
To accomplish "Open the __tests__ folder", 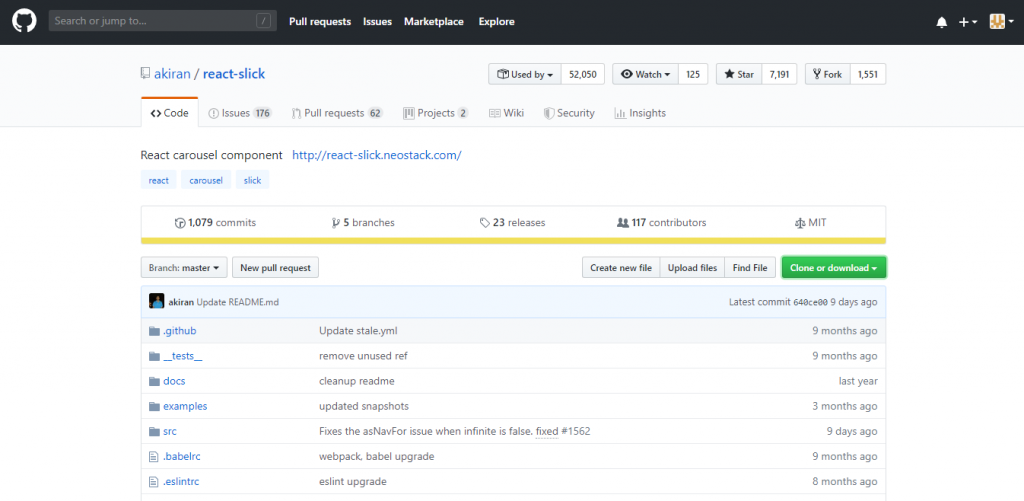I will coord(183,356).
